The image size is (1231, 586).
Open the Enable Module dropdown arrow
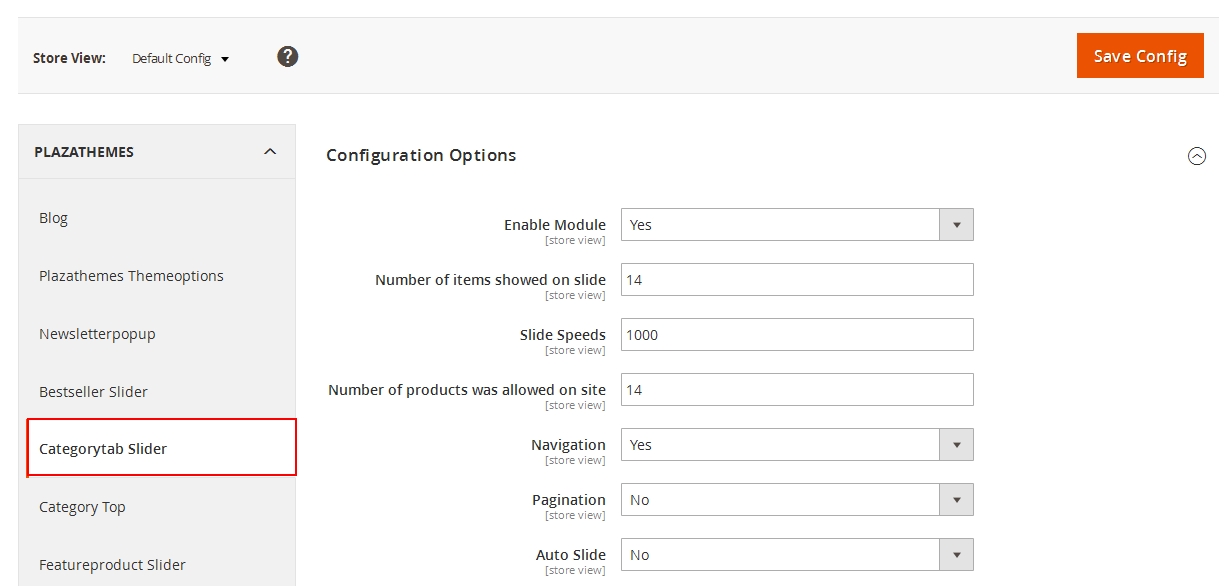tap(957, 224)
